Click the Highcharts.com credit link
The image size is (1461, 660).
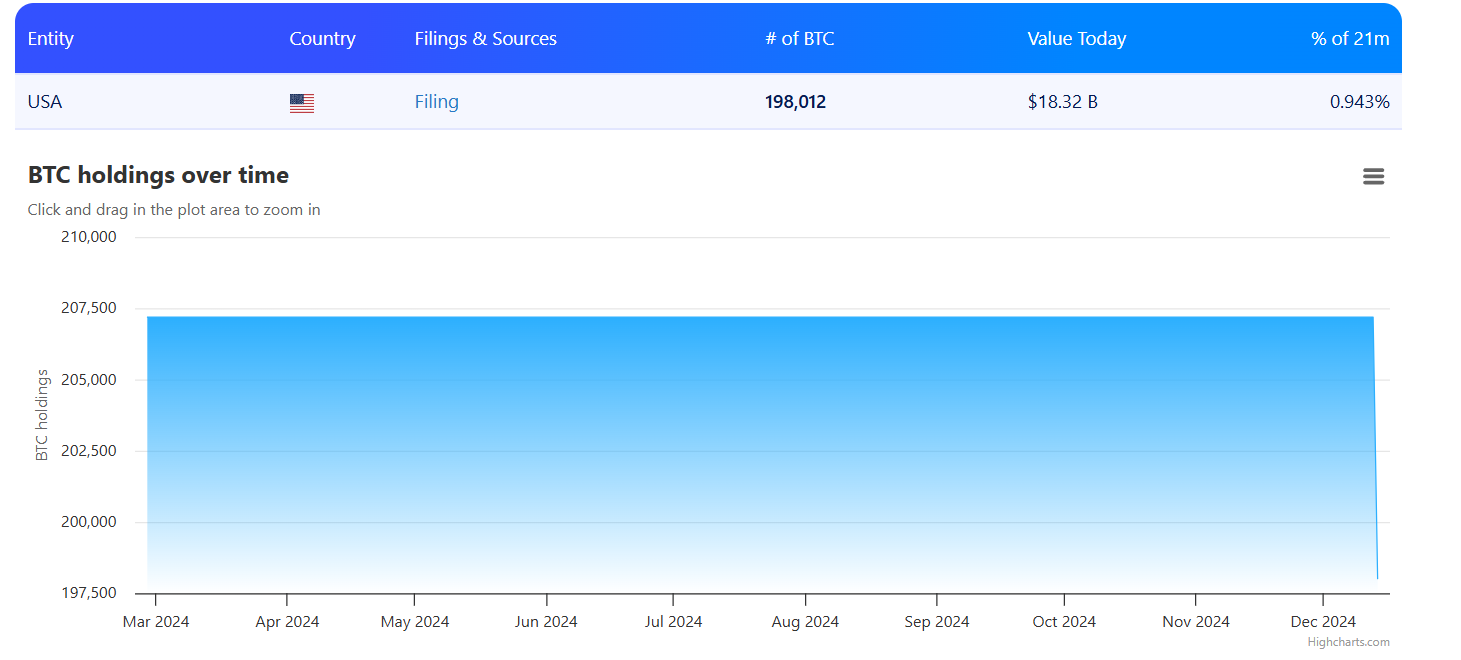coord(1348,642)
